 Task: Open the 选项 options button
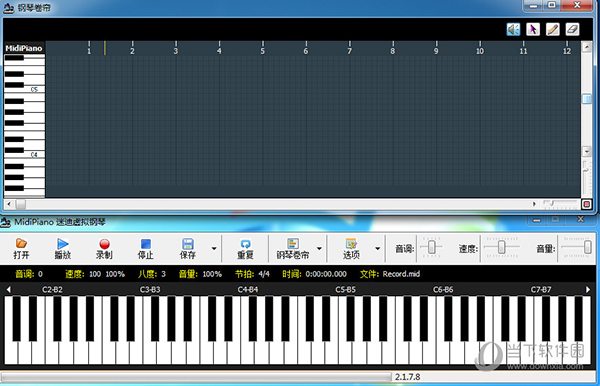[x=351, y=249]
